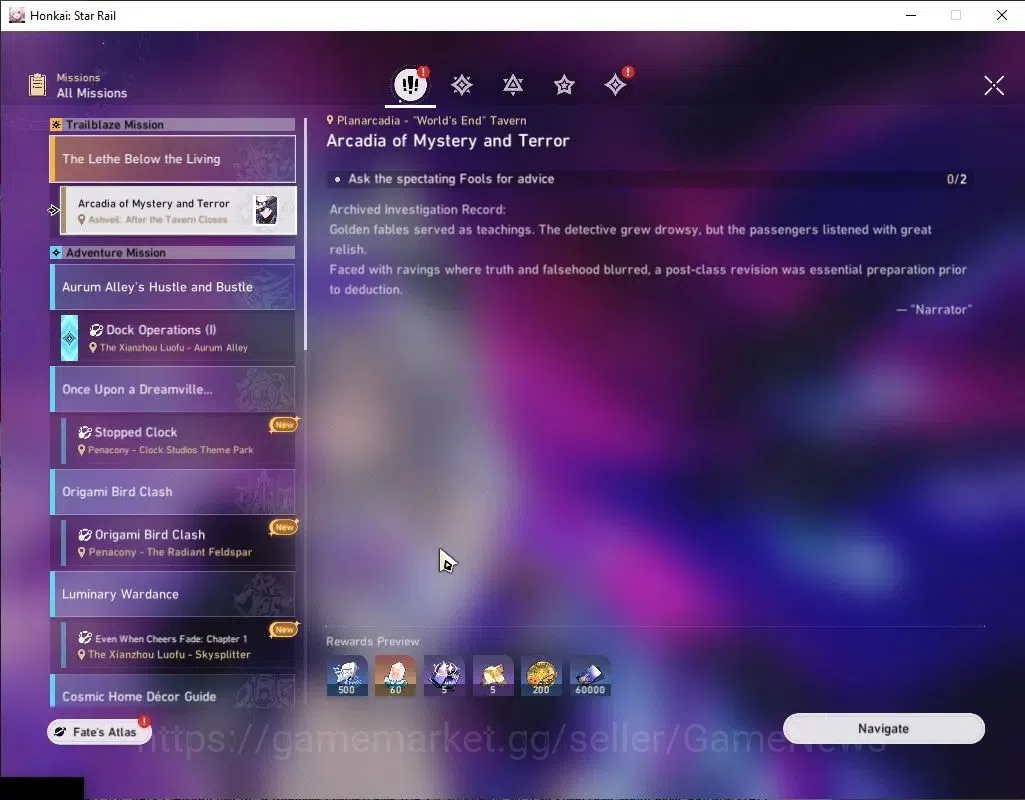Click the 60000 credit reward icon
This screenshot has height=800, width=1025.
590,676
